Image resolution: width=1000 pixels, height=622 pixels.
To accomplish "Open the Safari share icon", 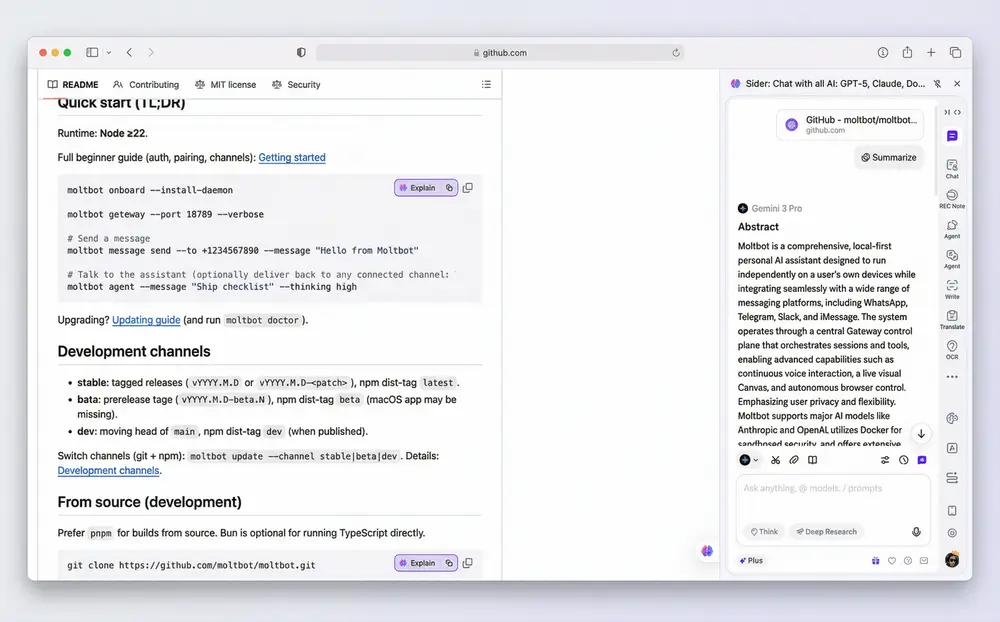I will pyautogui.click(x=907, y=52).
